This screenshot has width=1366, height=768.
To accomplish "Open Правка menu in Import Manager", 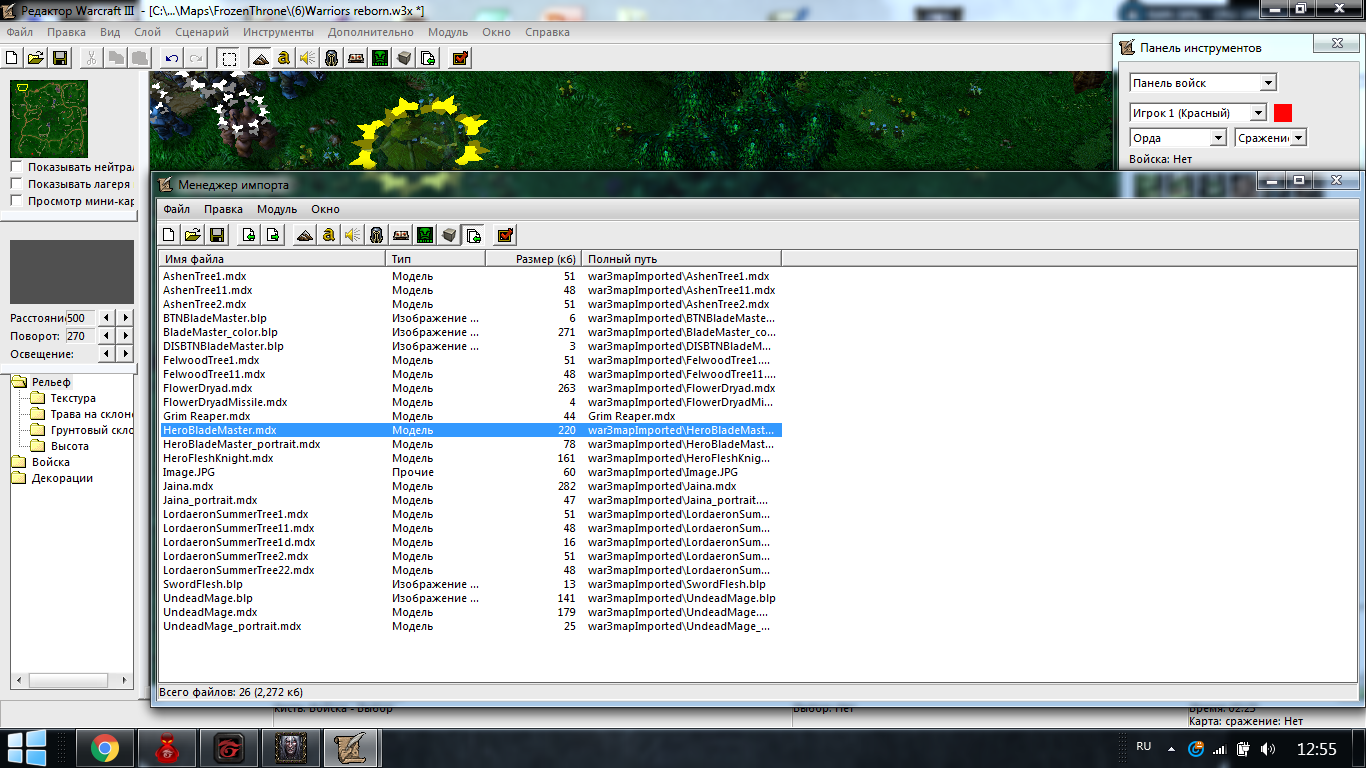I will tap(223, 210).
